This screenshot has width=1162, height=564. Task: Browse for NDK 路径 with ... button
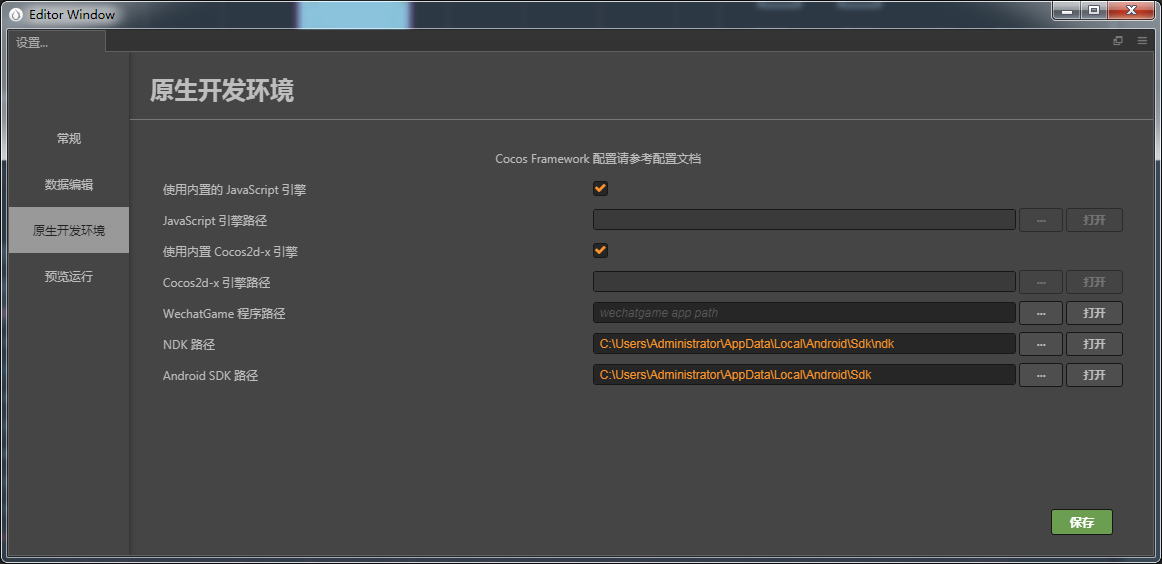click(x=1041, y=344)
